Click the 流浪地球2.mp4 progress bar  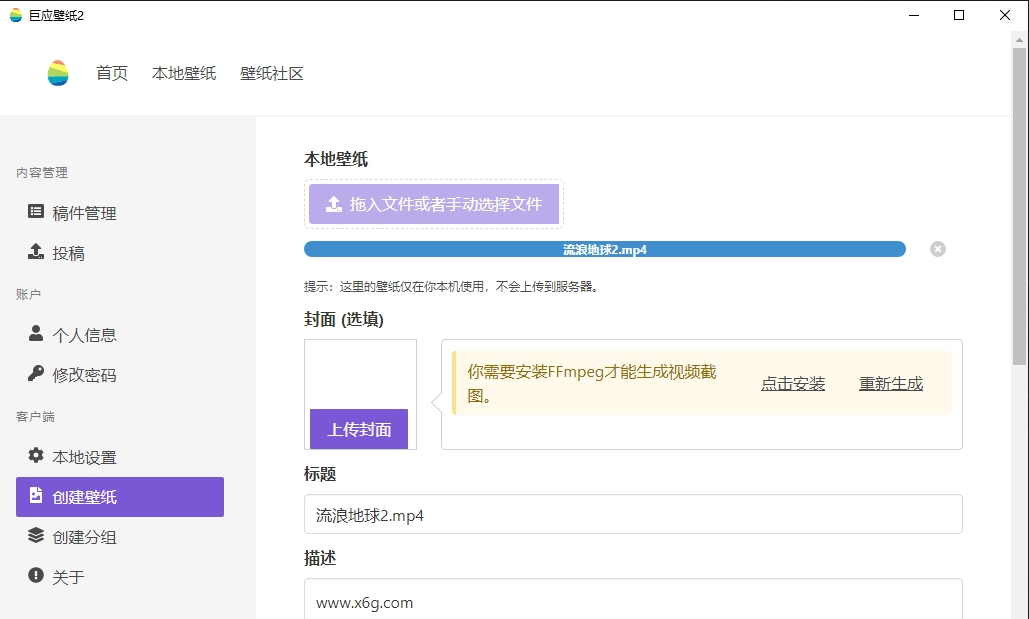point(605,249)
